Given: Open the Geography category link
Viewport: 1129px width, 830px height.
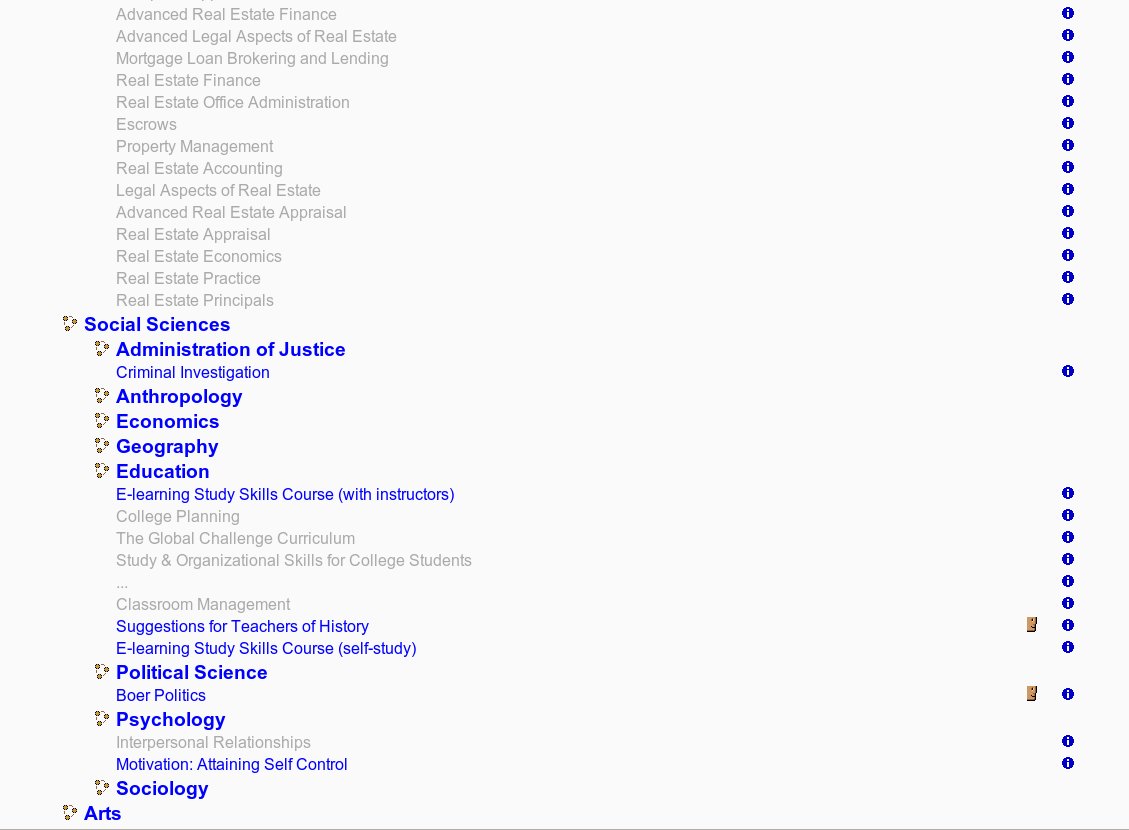Looking at the screenshot, I should (x=167, y=447).
